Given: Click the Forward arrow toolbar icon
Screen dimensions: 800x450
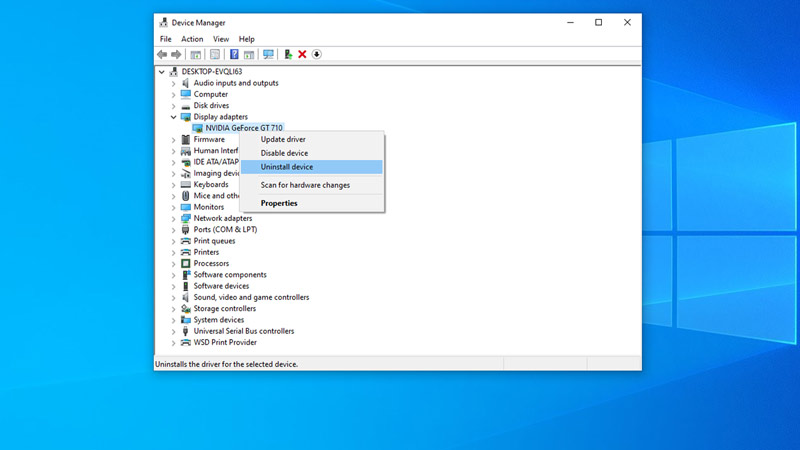Looking at the screenshot, I should point(176,54).
